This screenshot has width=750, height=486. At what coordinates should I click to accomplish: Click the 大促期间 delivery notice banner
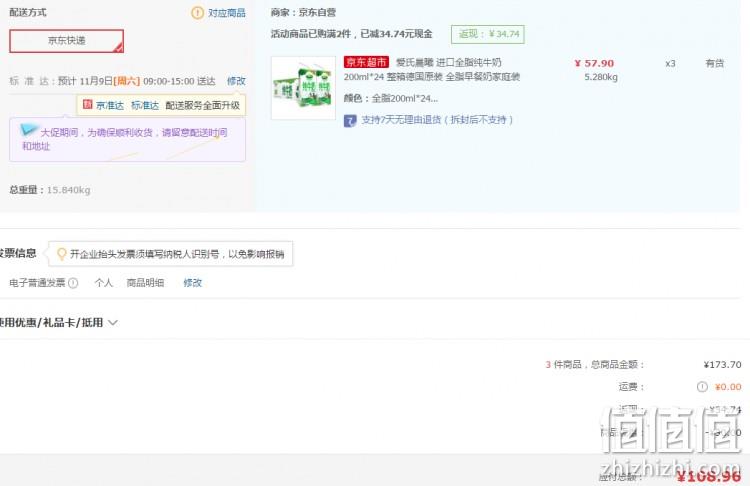click(x=127, y=140)
